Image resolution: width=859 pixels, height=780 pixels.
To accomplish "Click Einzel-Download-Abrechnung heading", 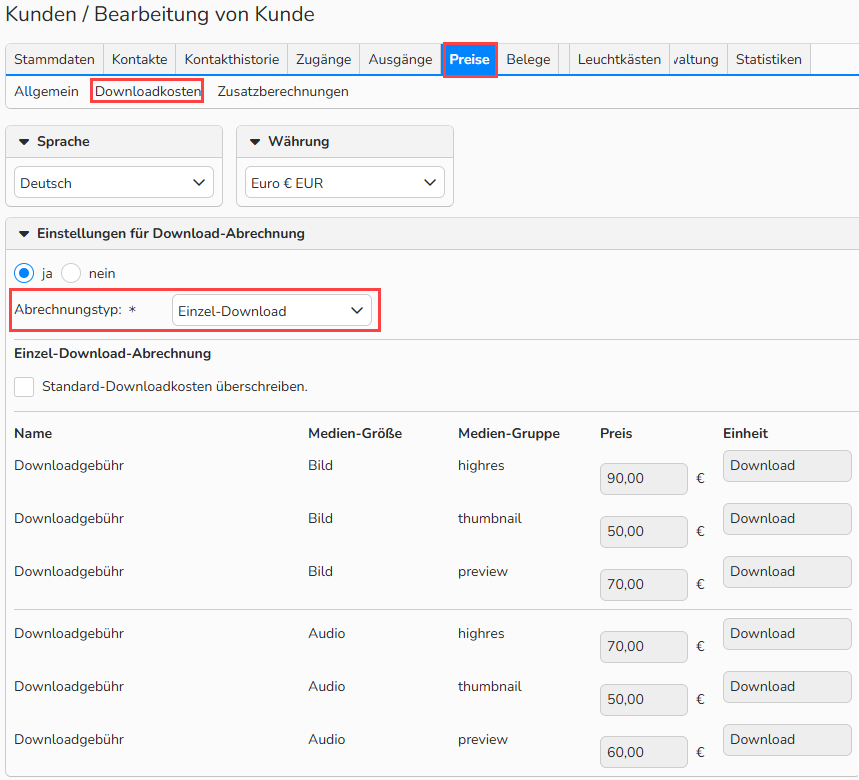I will click(x=112, y=353).
